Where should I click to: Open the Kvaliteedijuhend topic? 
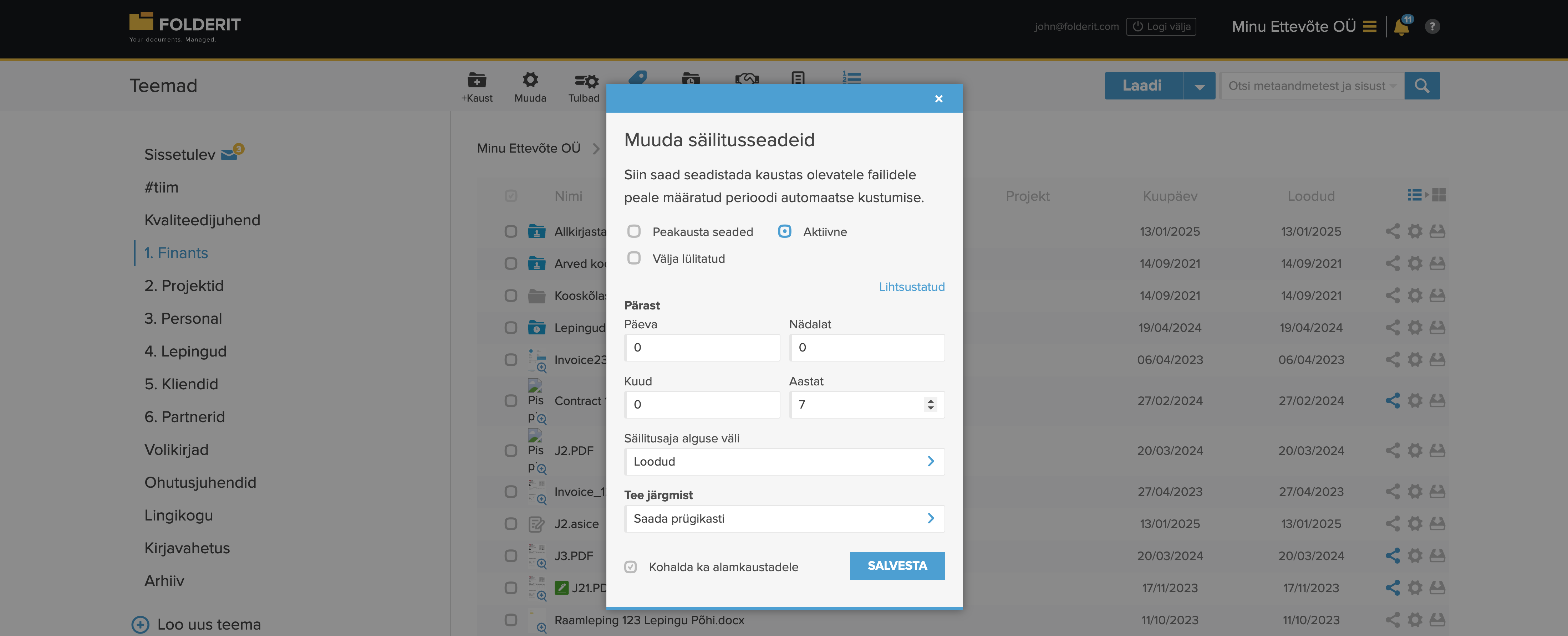pos(202,220)
